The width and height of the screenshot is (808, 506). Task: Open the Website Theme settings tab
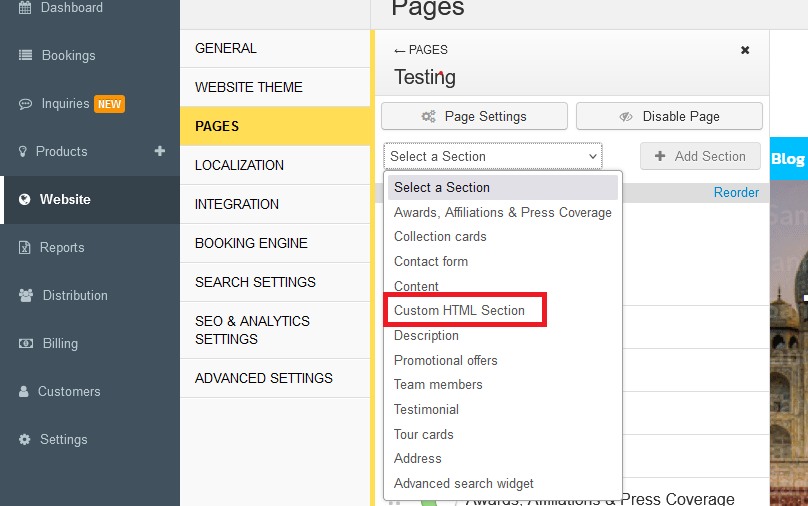[249, 87]
